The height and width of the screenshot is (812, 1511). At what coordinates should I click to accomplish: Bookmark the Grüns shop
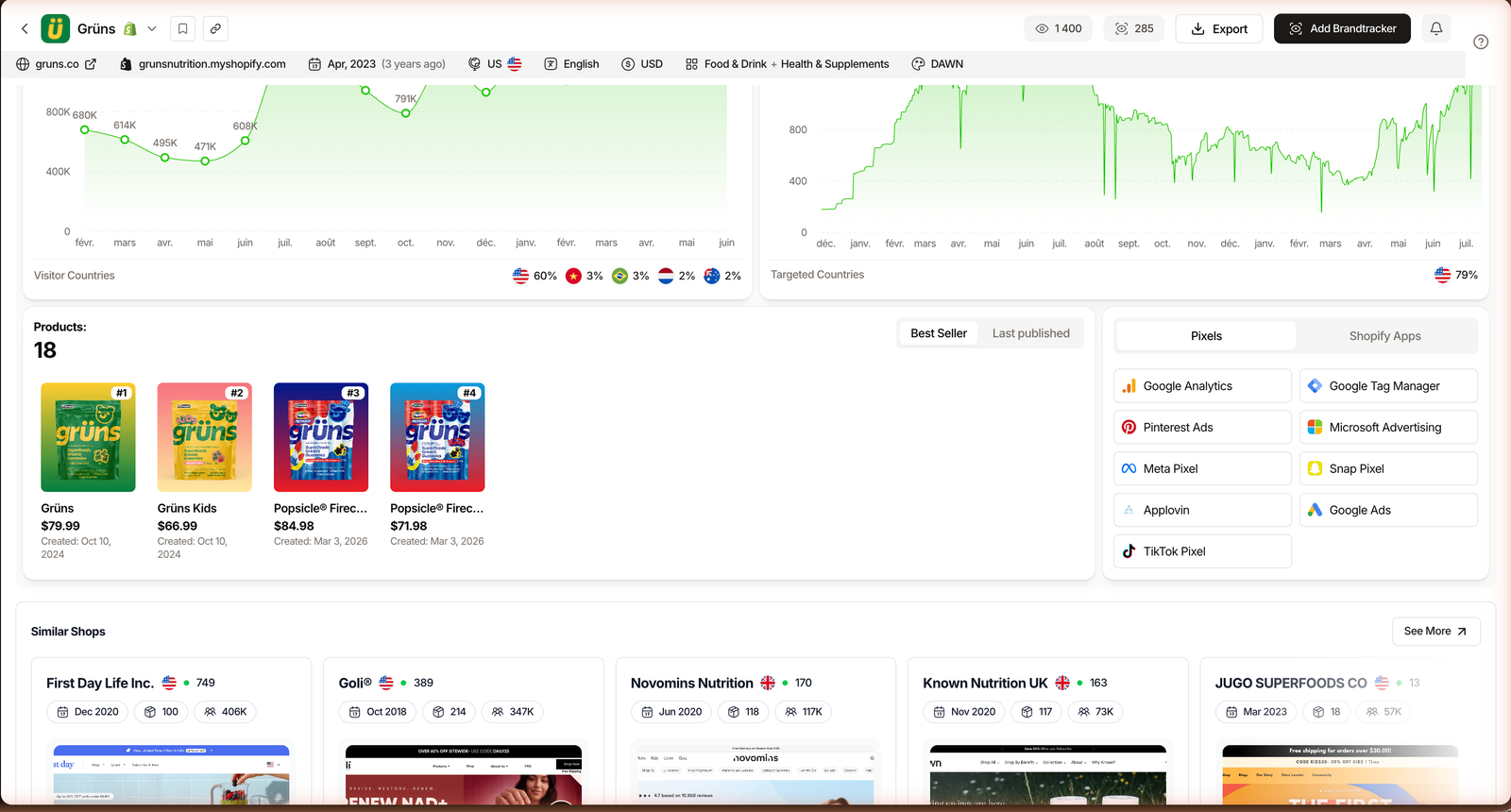(x=183, y=28)
